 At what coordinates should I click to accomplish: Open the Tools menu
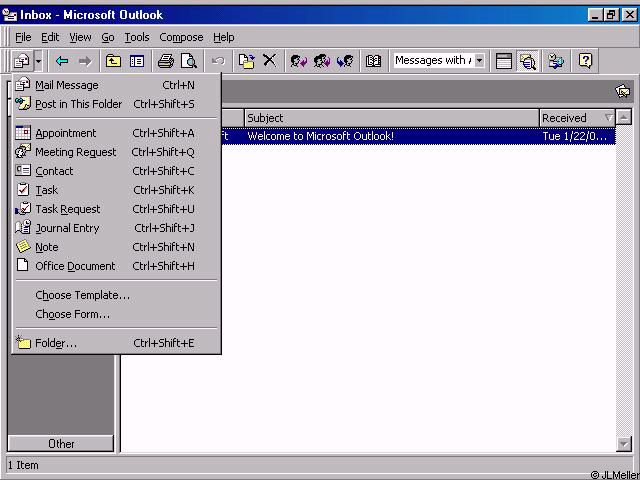coord(137,37)
